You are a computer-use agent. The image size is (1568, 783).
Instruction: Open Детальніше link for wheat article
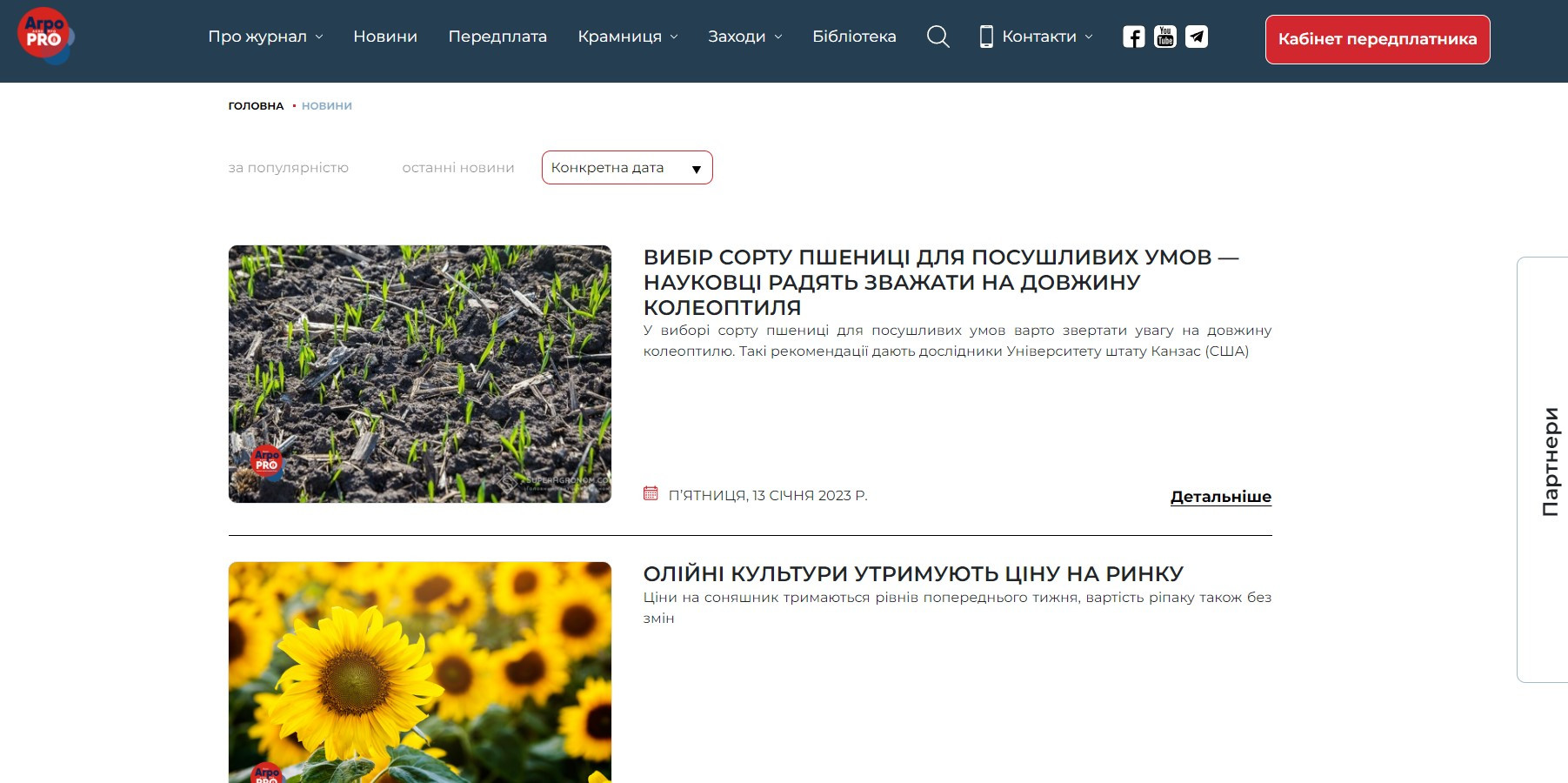point(1220,497)
